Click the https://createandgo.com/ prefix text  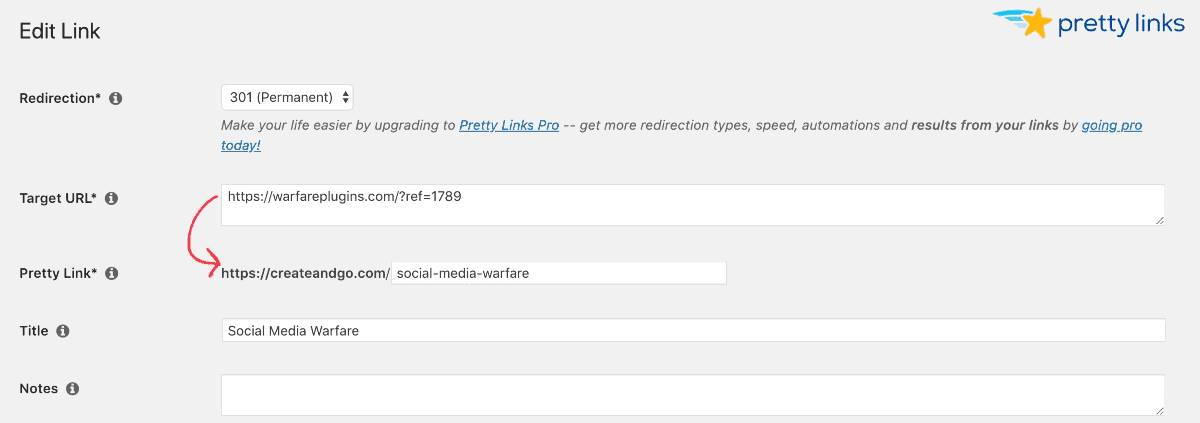click(305, 273)
